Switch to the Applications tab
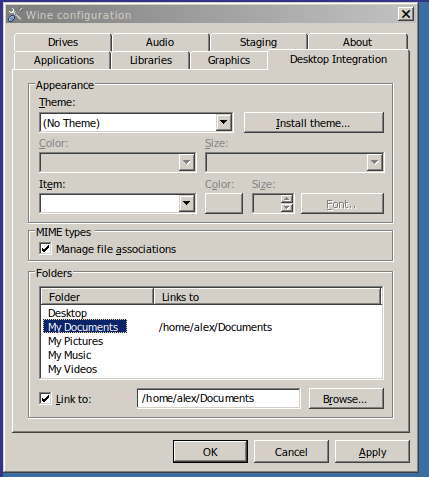 64,60
